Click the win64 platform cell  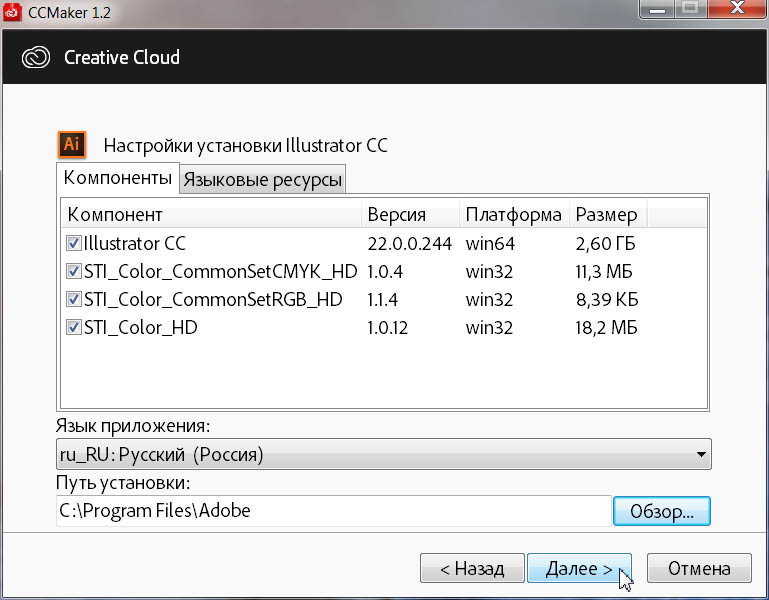click(490, 243)
